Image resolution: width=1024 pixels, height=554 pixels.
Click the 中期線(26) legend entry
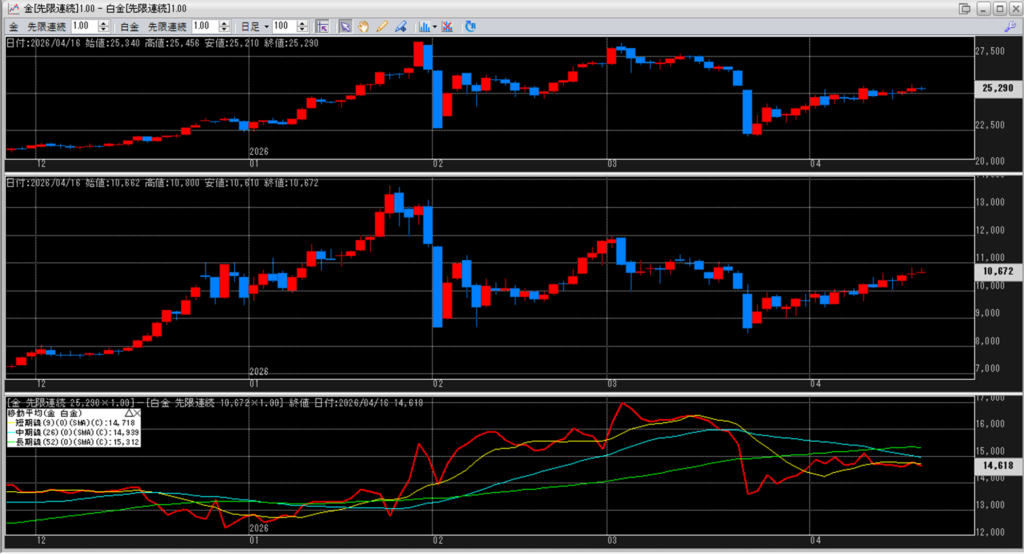(74, 432)
